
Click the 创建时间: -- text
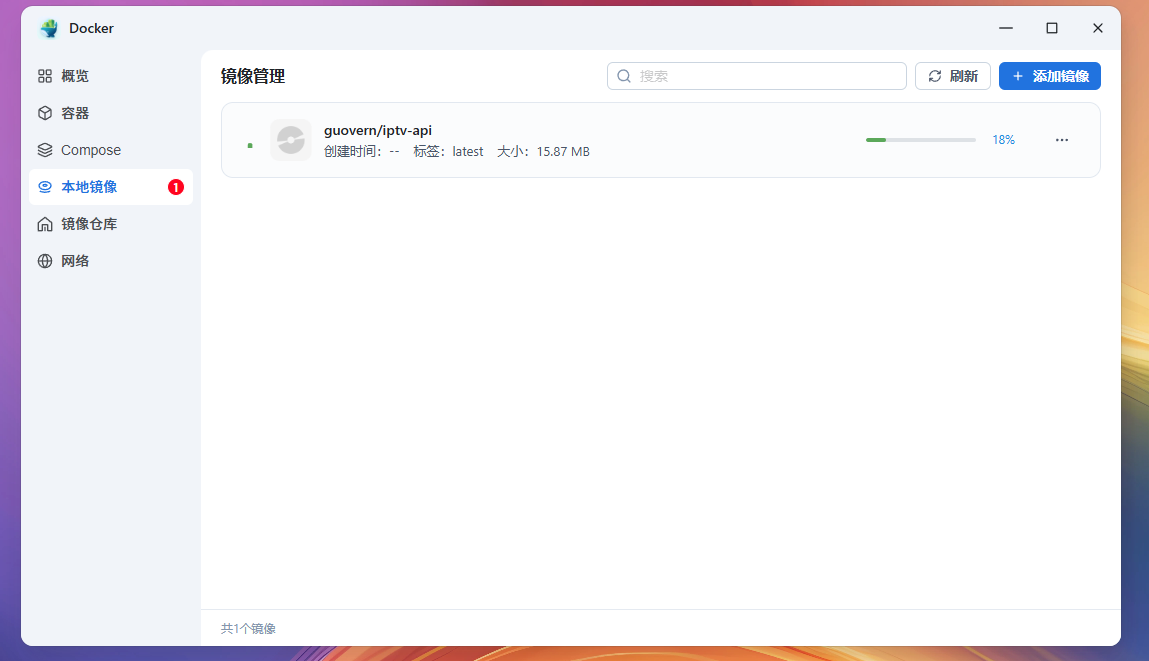pos(362,152)
